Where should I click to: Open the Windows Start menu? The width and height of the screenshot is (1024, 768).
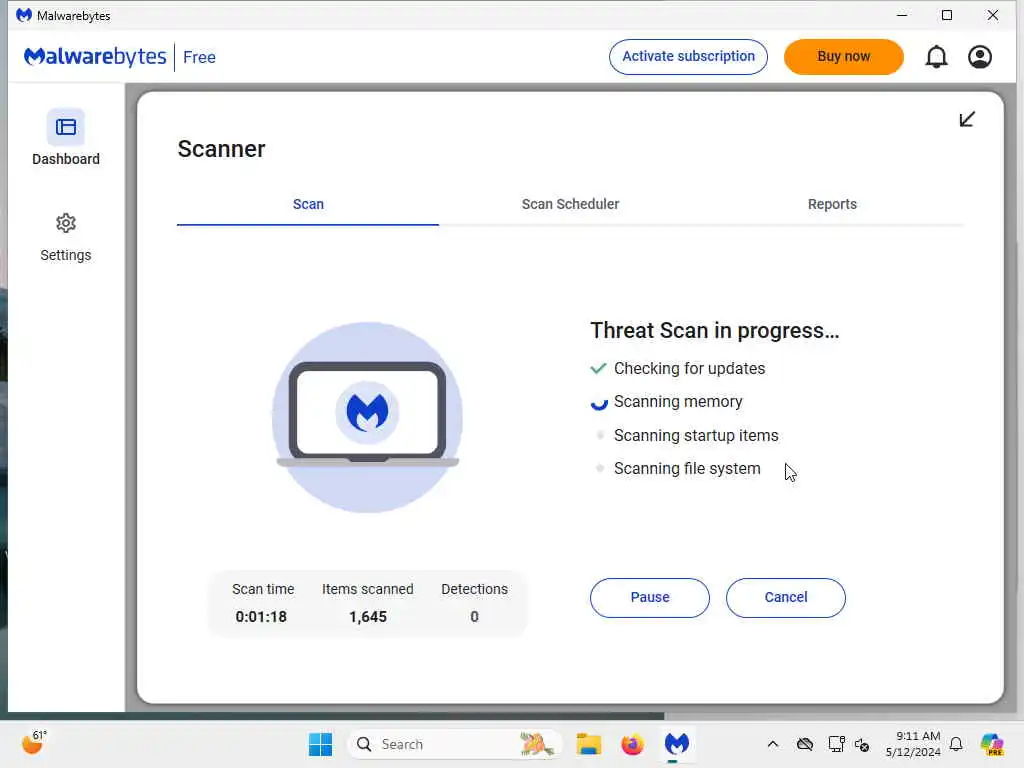pyautogui.click(x=320, y=744)
